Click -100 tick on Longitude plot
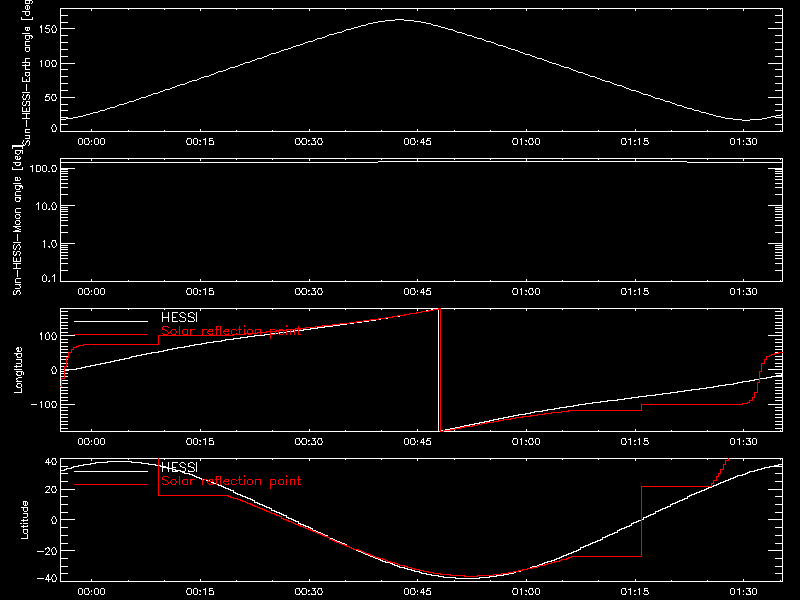 click(44, 404)
